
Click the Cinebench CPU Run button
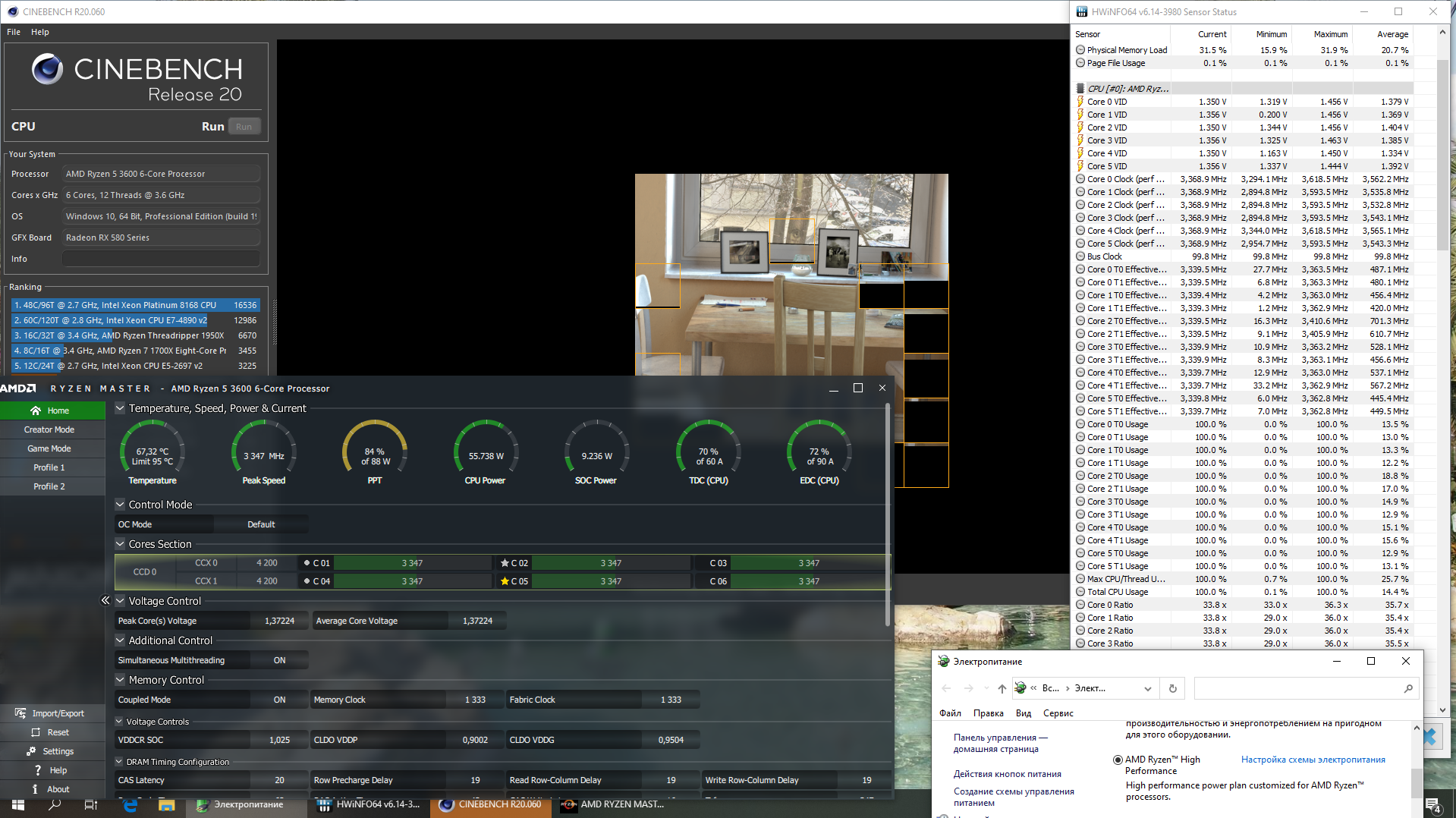[244, 127]
